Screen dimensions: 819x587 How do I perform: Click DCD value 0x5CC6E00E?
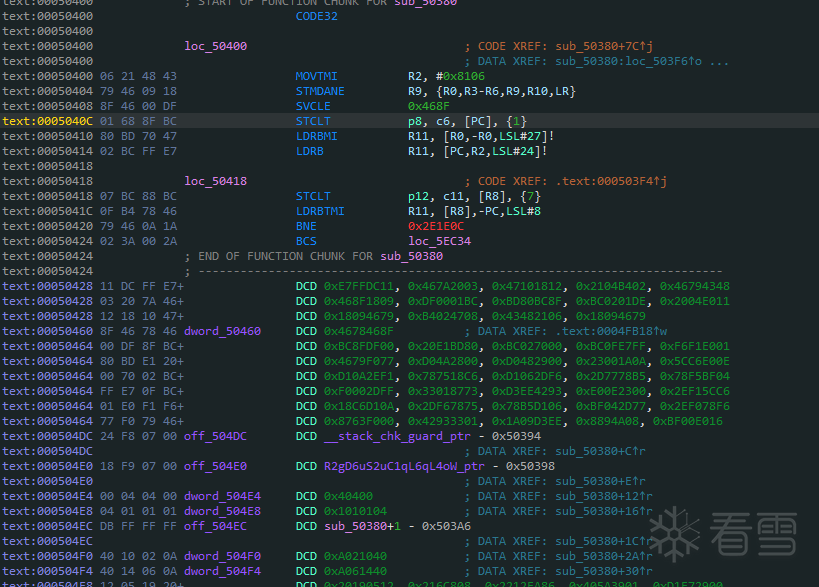[x=695, y=361]
